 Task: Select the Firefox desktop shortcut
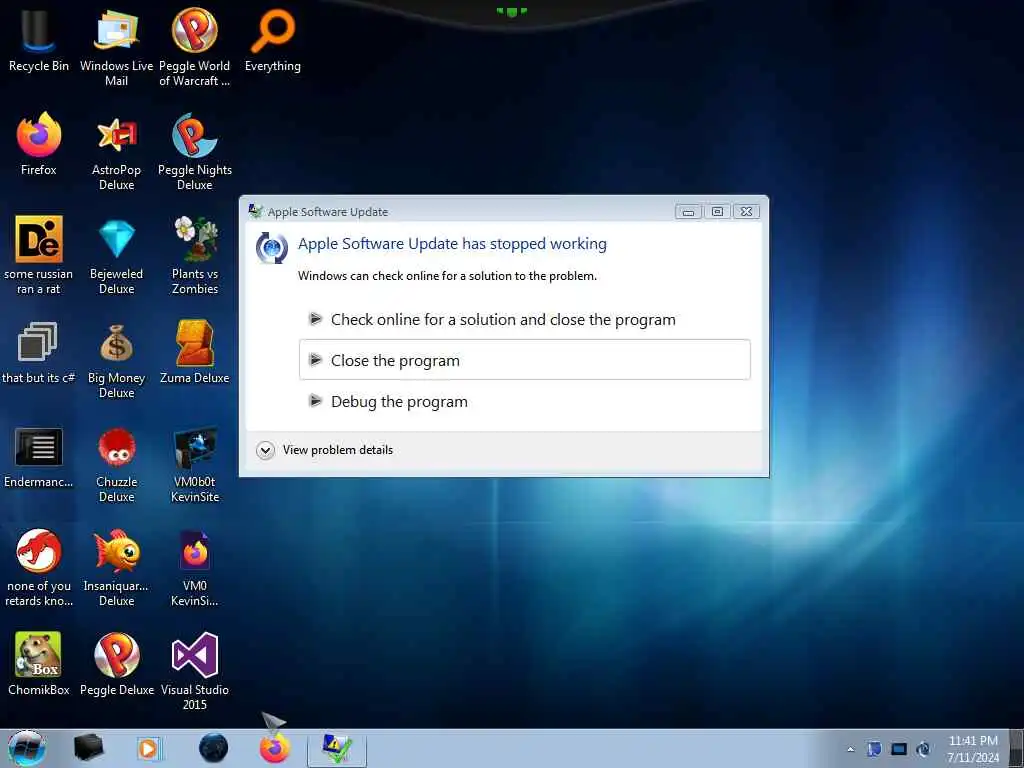(x=39, y=144)
